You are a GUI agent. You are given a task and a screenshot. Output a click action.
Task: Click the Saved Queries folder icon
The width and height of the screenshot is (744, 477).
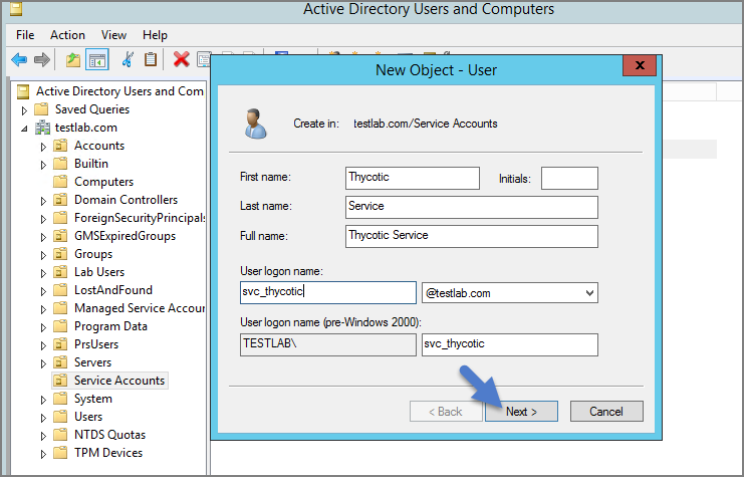tap(42, 110)
